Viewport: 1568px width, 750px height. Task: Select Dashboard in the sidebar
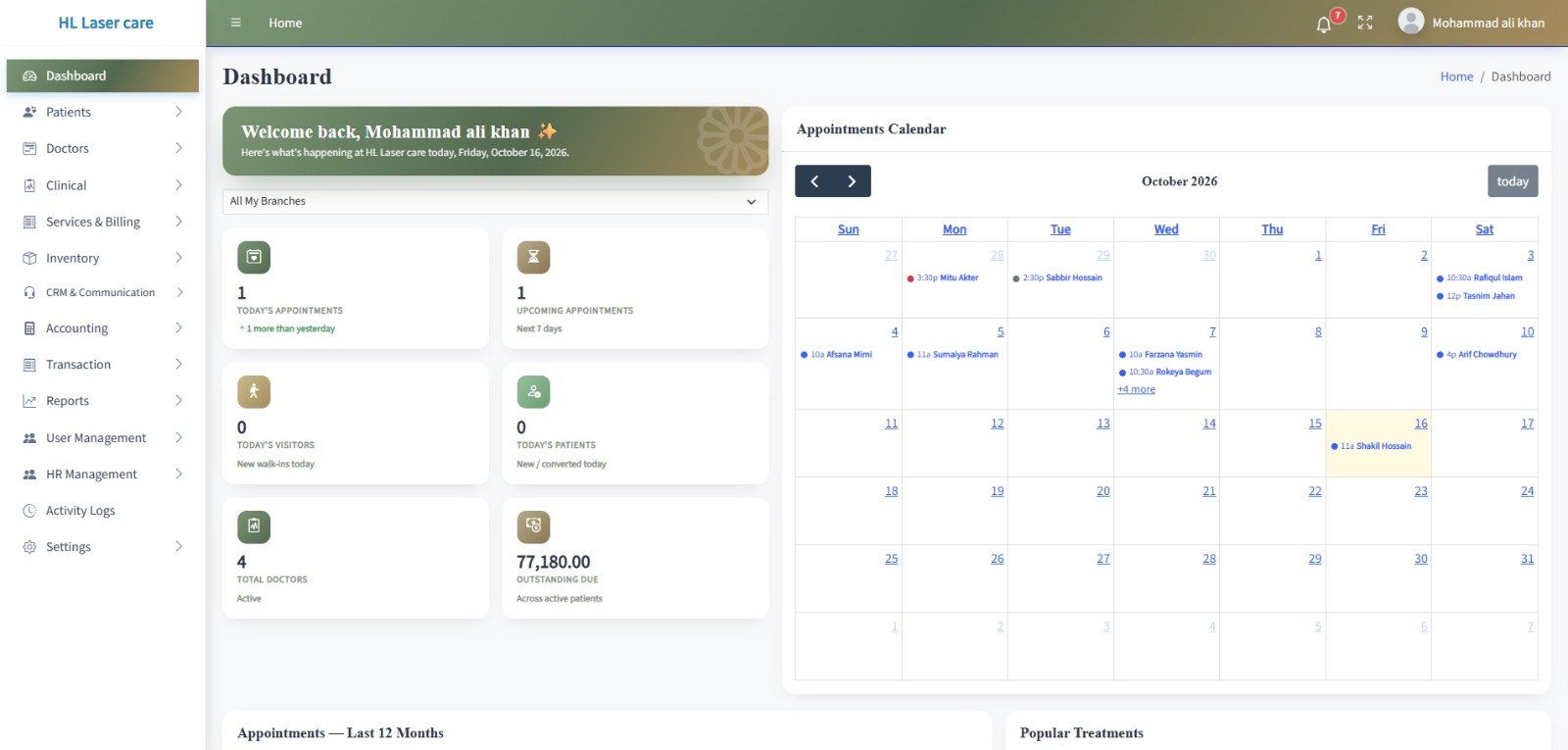point(103,75)
